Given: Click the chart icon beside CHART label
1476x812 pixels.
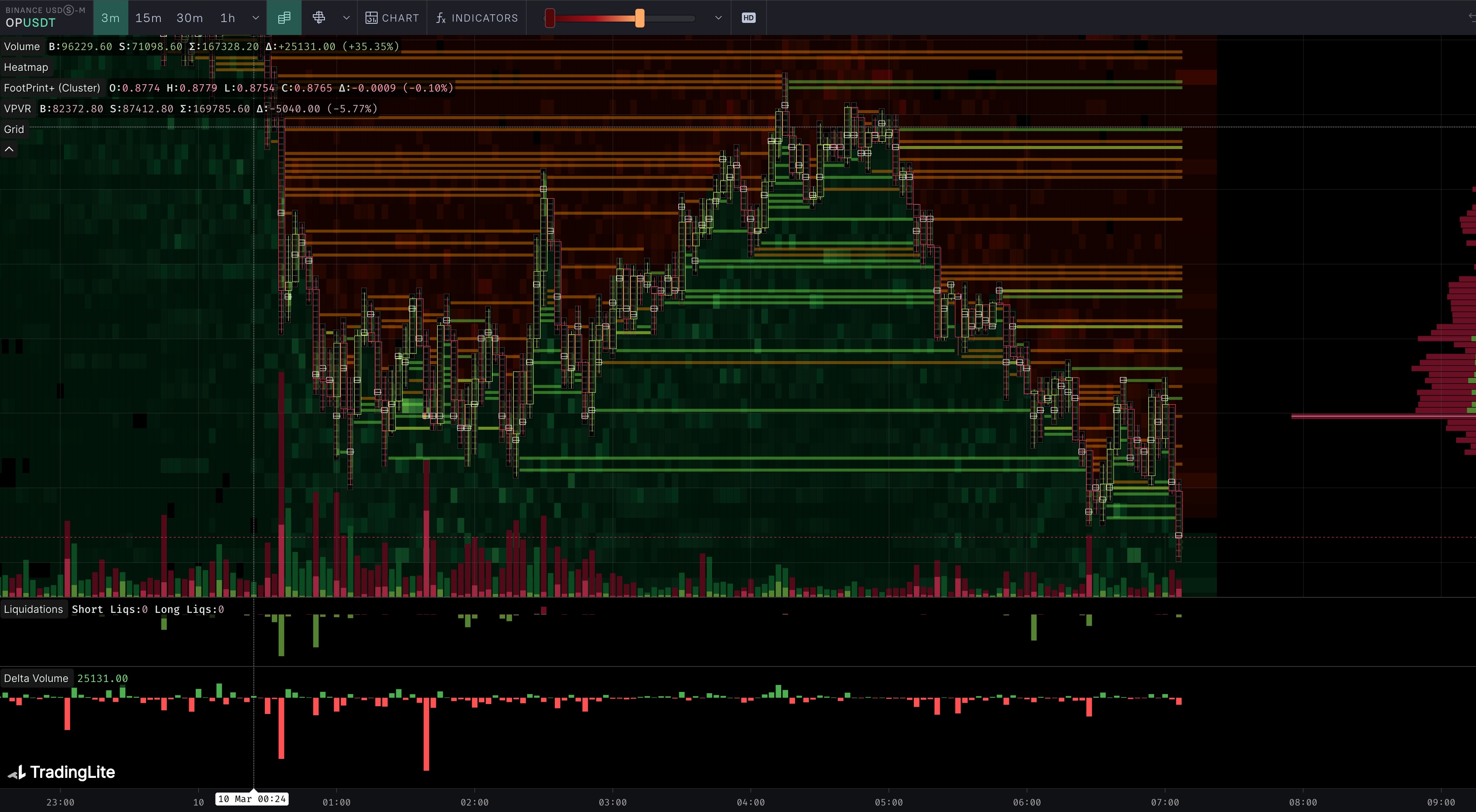Looking at the screenshot, I should (x=371, y=18).
